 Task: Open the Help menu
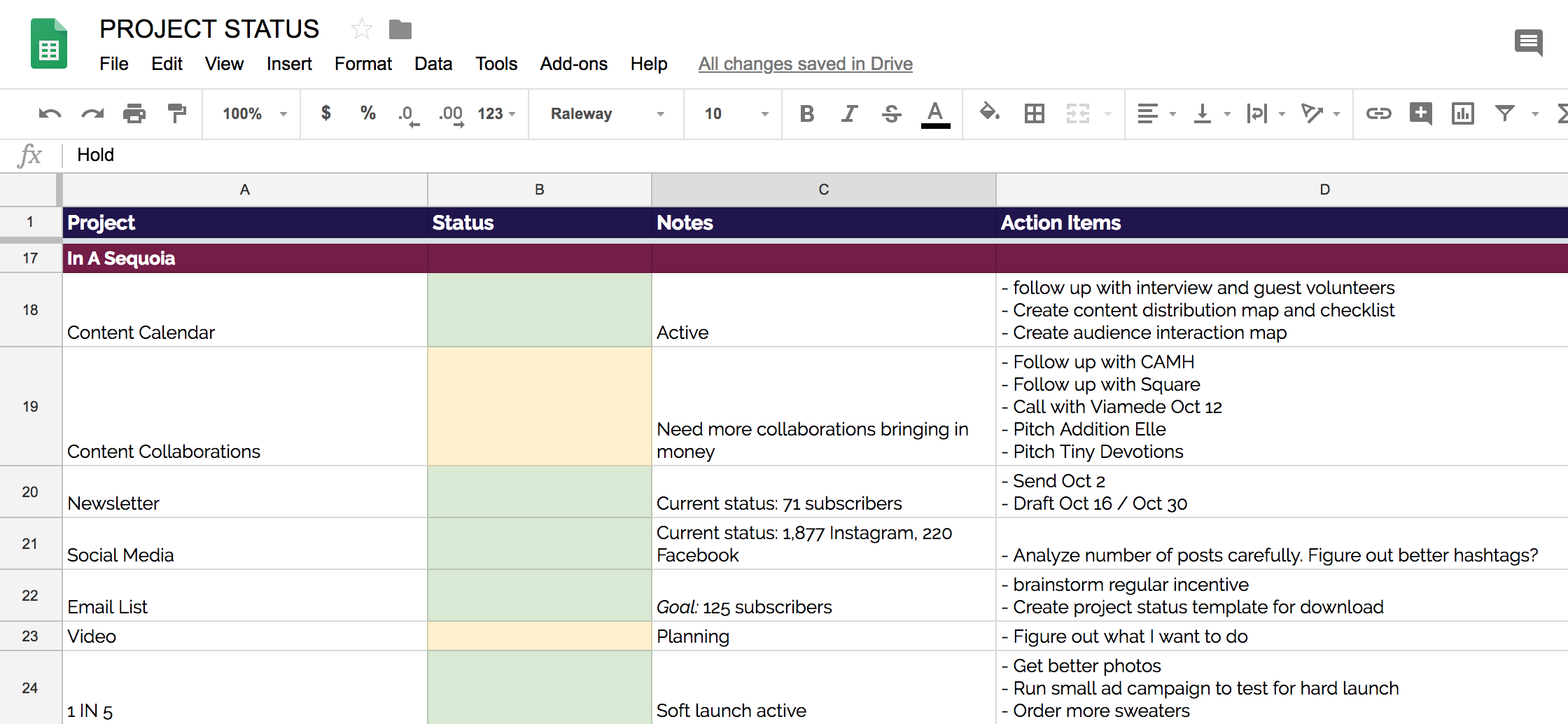click(x=649, y=64)
